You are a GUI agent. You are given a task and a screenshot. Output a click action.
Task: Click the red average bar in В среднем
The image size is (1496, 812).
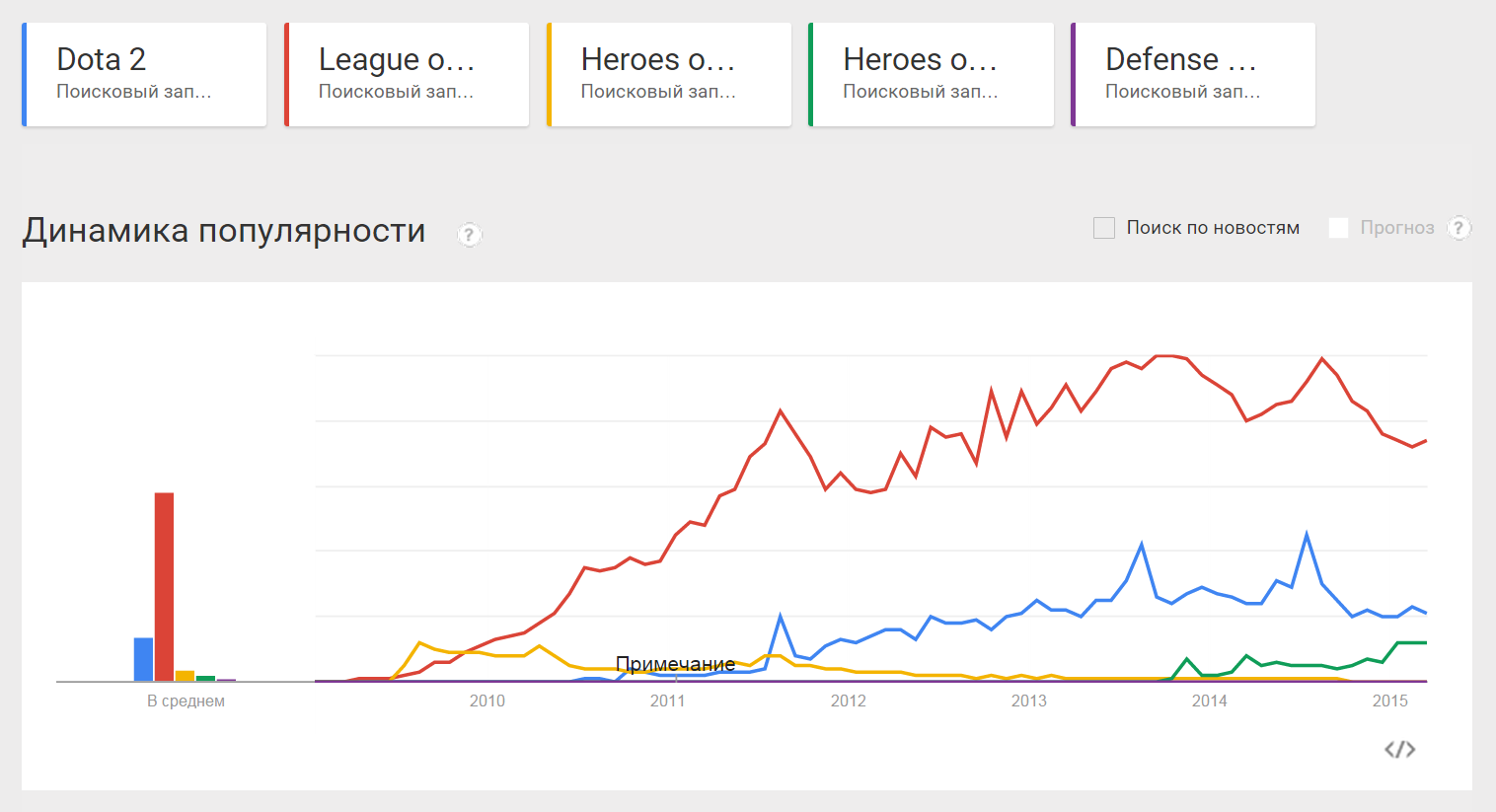[x=164, y=587]
